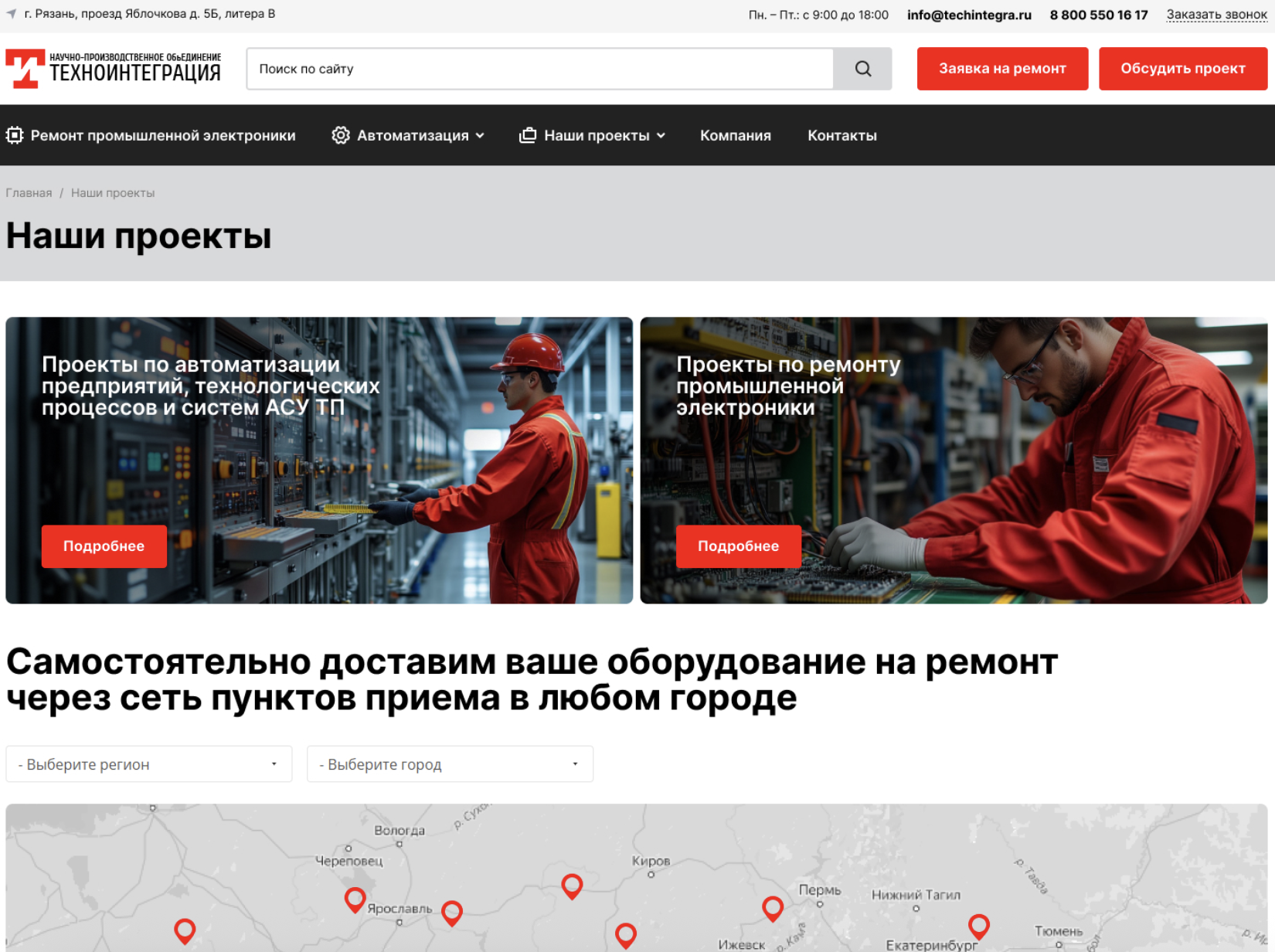Select the map pin near Ярославль
The height and width of the screenshot is (952, 1275).
[x=355, y=900]
